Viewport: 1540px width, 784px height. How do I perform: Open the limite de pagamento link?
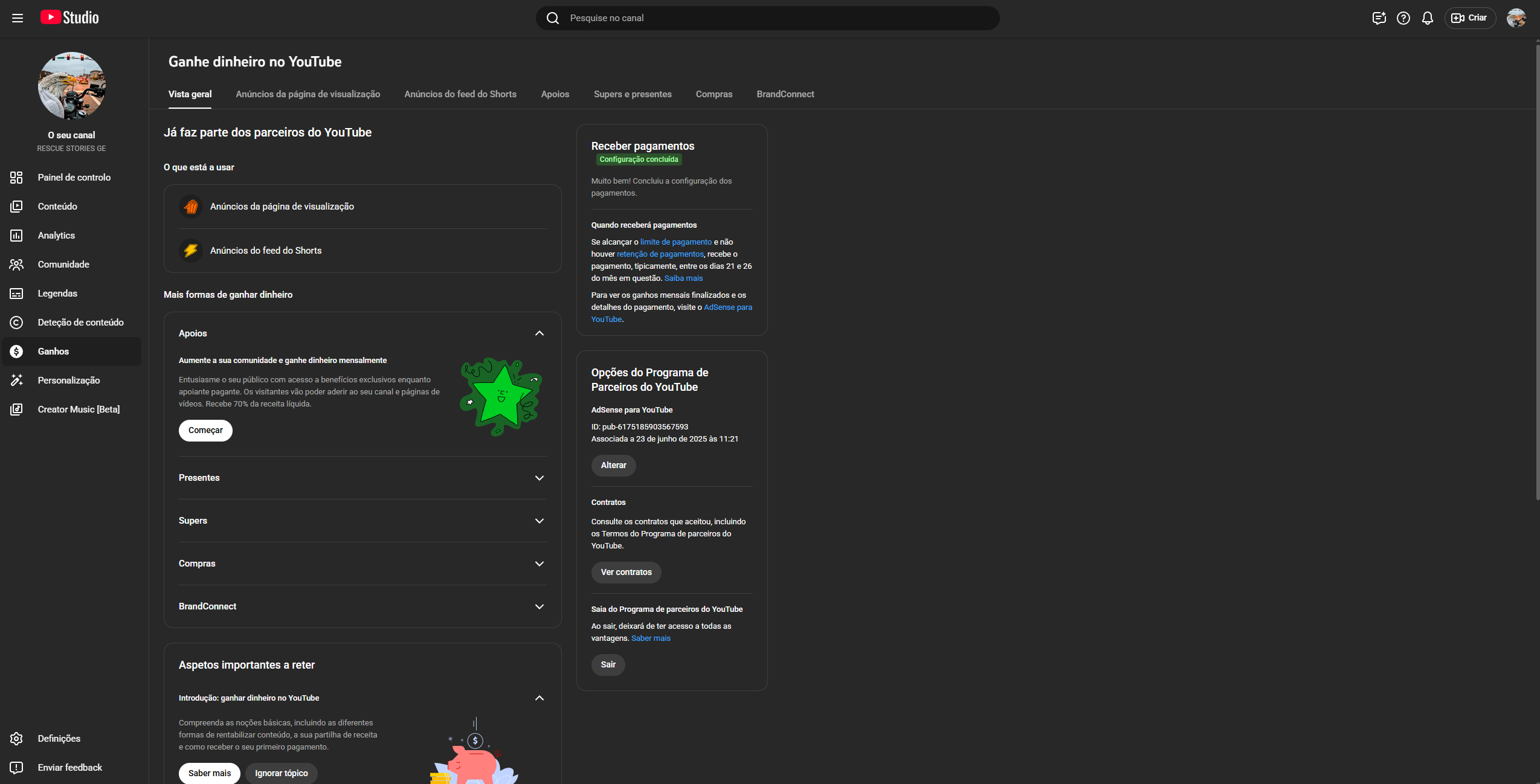click(675, 242)
